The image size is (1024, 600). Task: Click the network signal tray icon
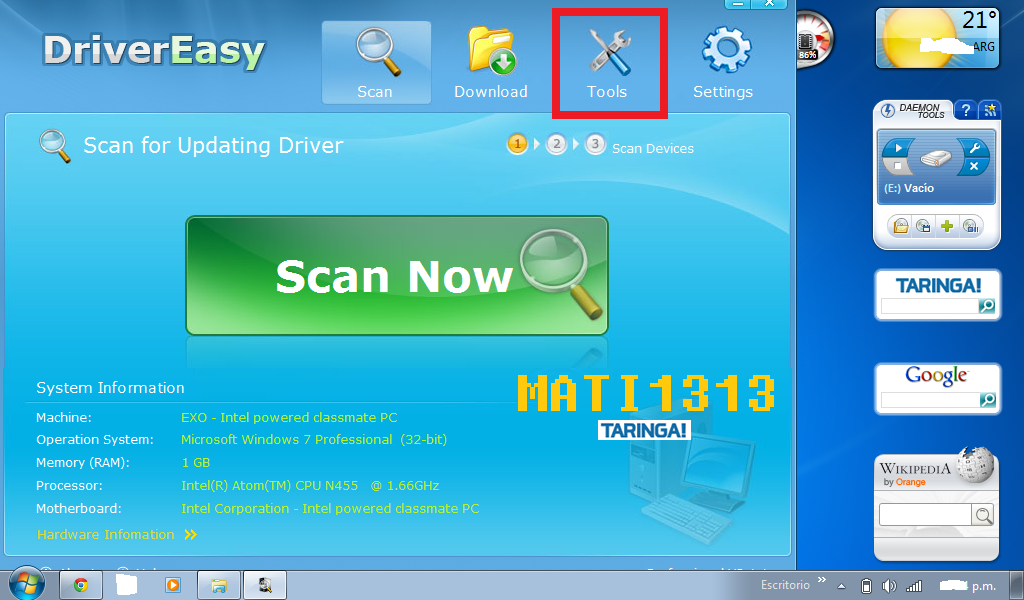[914, 586]
